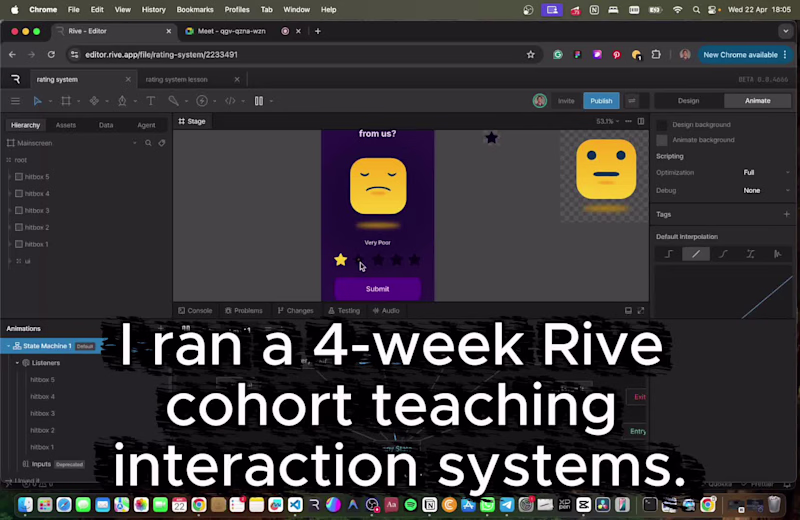800x520 pixels.
Task: Collapse State Machine 1 in Animations
Action: (x=8, y=346)
